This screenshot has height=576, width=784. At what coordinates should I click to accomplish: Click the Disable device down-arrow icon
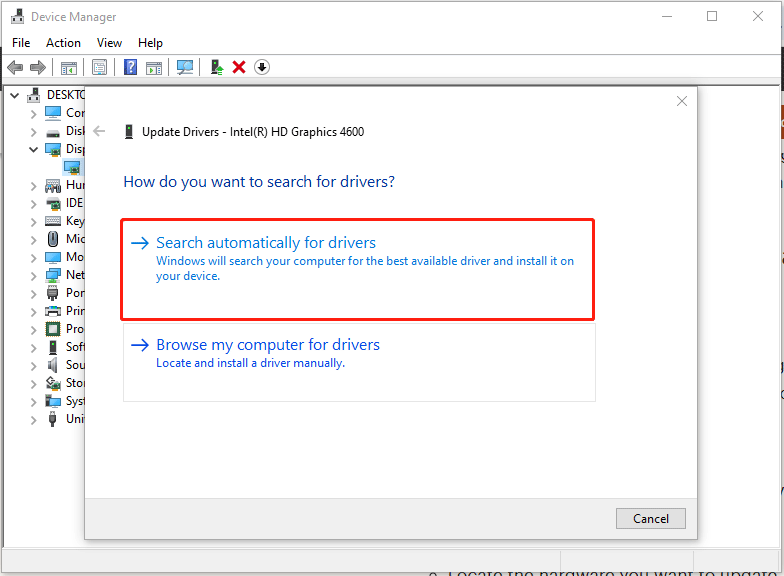262,67
